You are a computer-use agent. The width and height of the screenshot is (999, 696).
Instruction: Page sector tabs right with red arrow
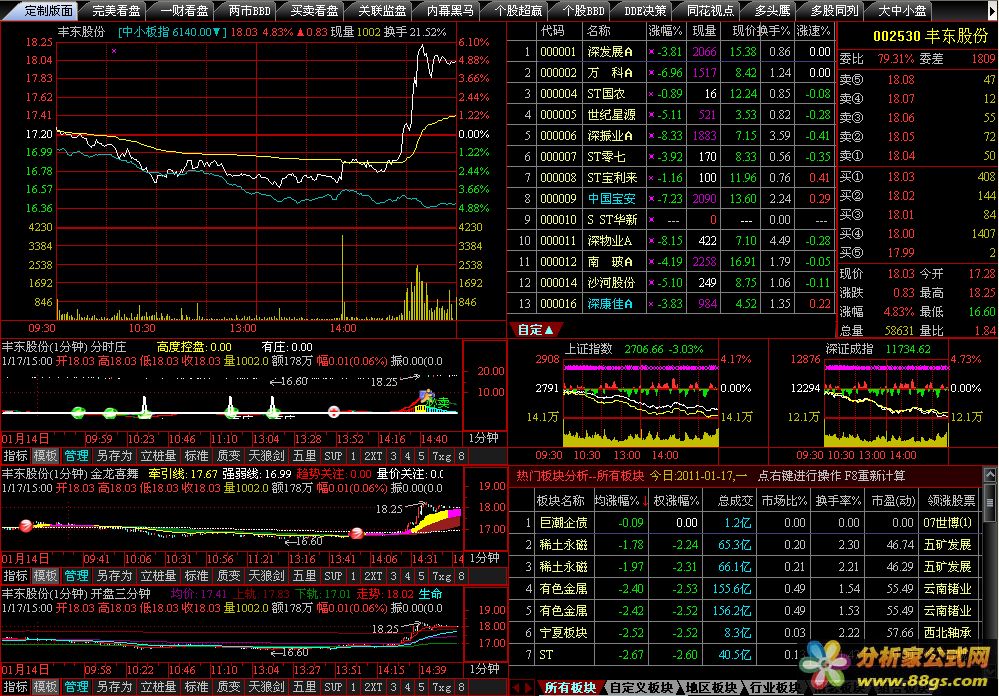[x=529, y=688]
